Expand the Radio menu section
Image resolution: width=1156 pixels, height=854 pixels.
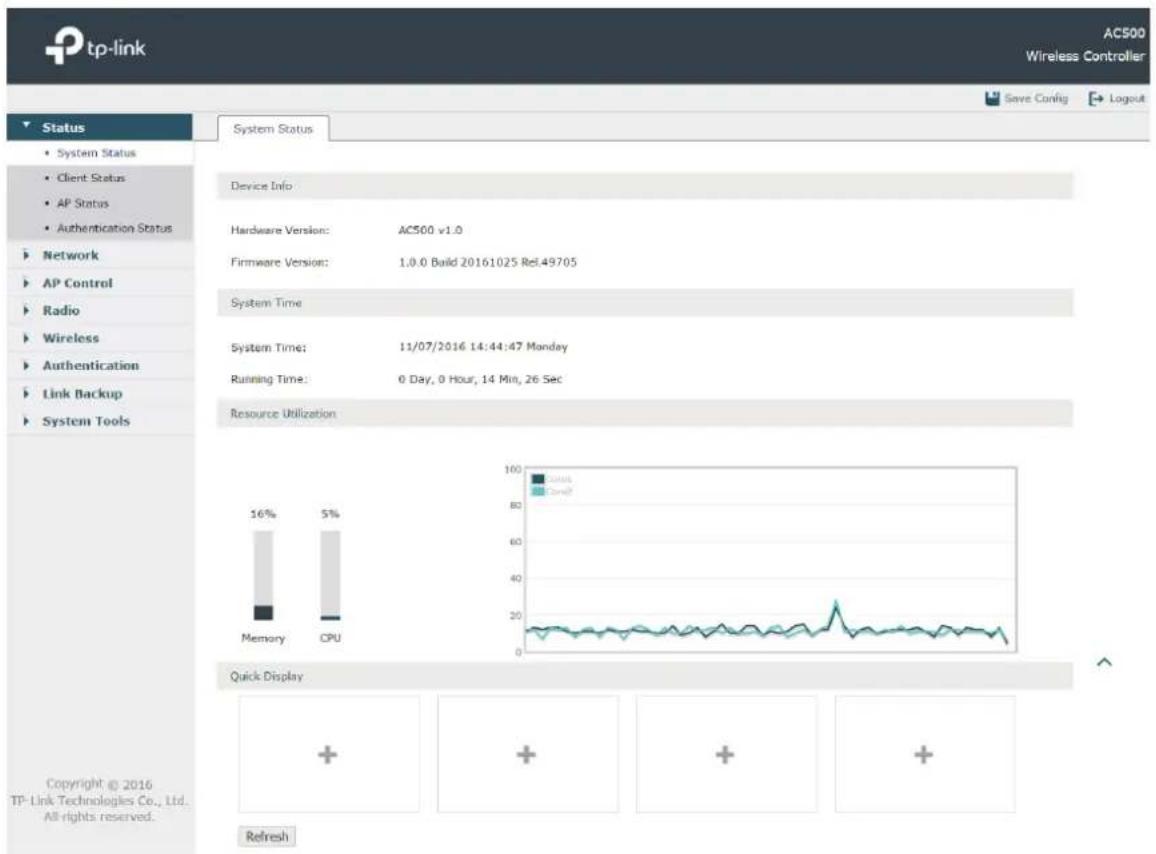pos(100,310)
